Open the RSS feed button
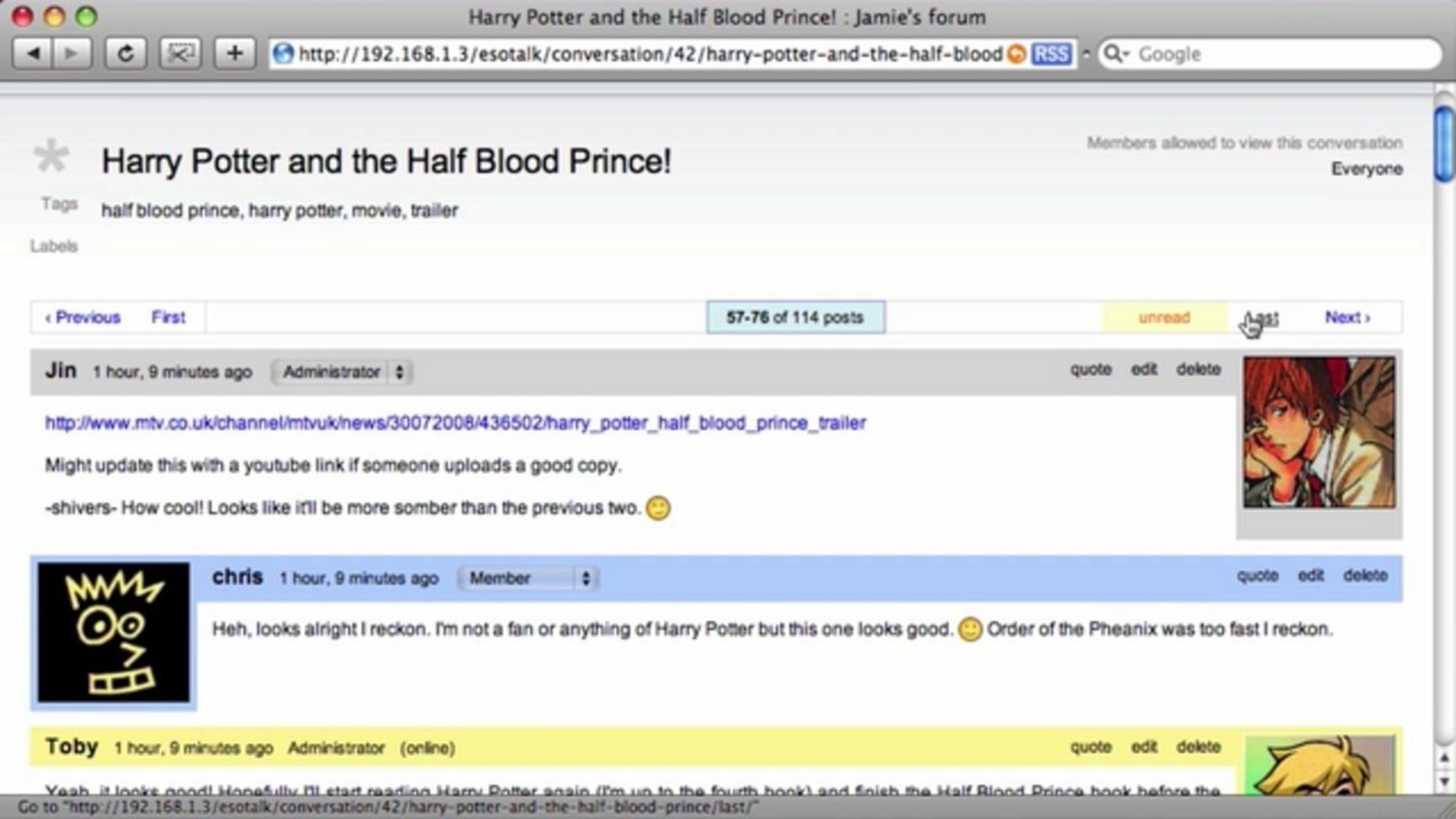Screen dimensions: 1456x819 point(1051,55)
